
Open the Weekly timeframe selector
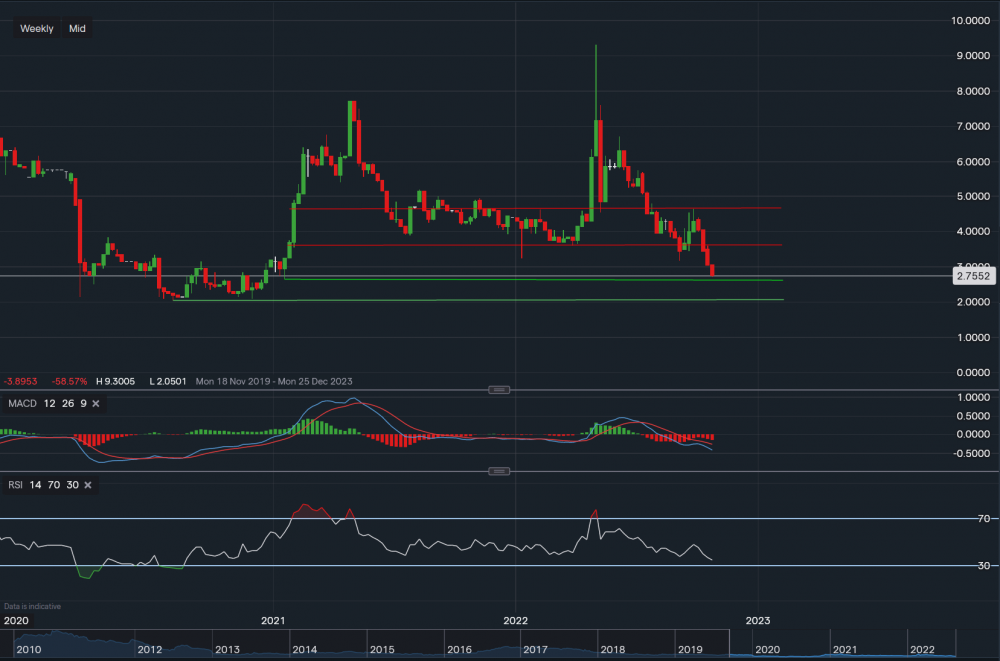[x=37, y=29]
